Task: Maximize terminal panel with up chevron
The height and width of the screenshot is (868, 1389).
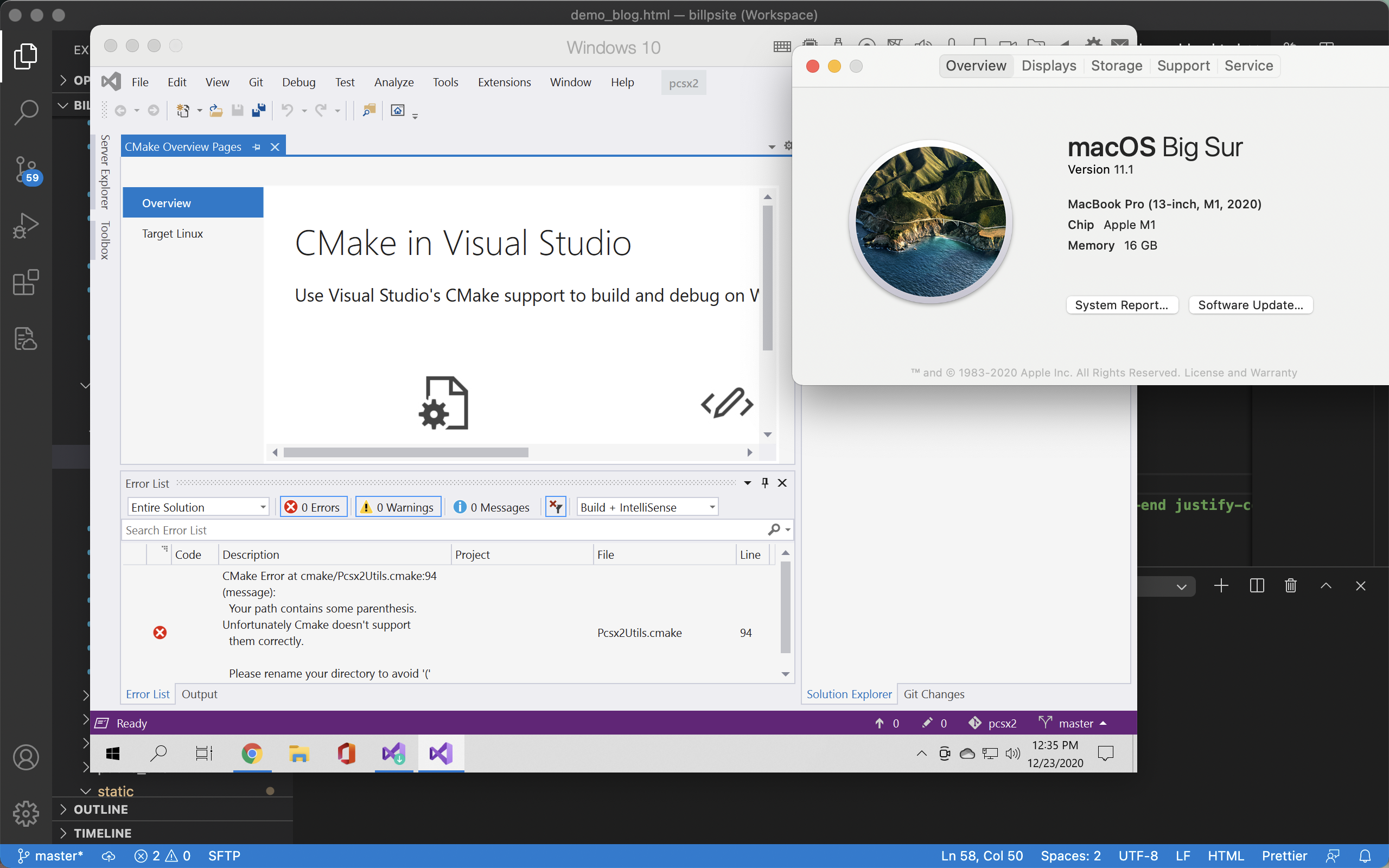Action: [x=1326, y=586]
